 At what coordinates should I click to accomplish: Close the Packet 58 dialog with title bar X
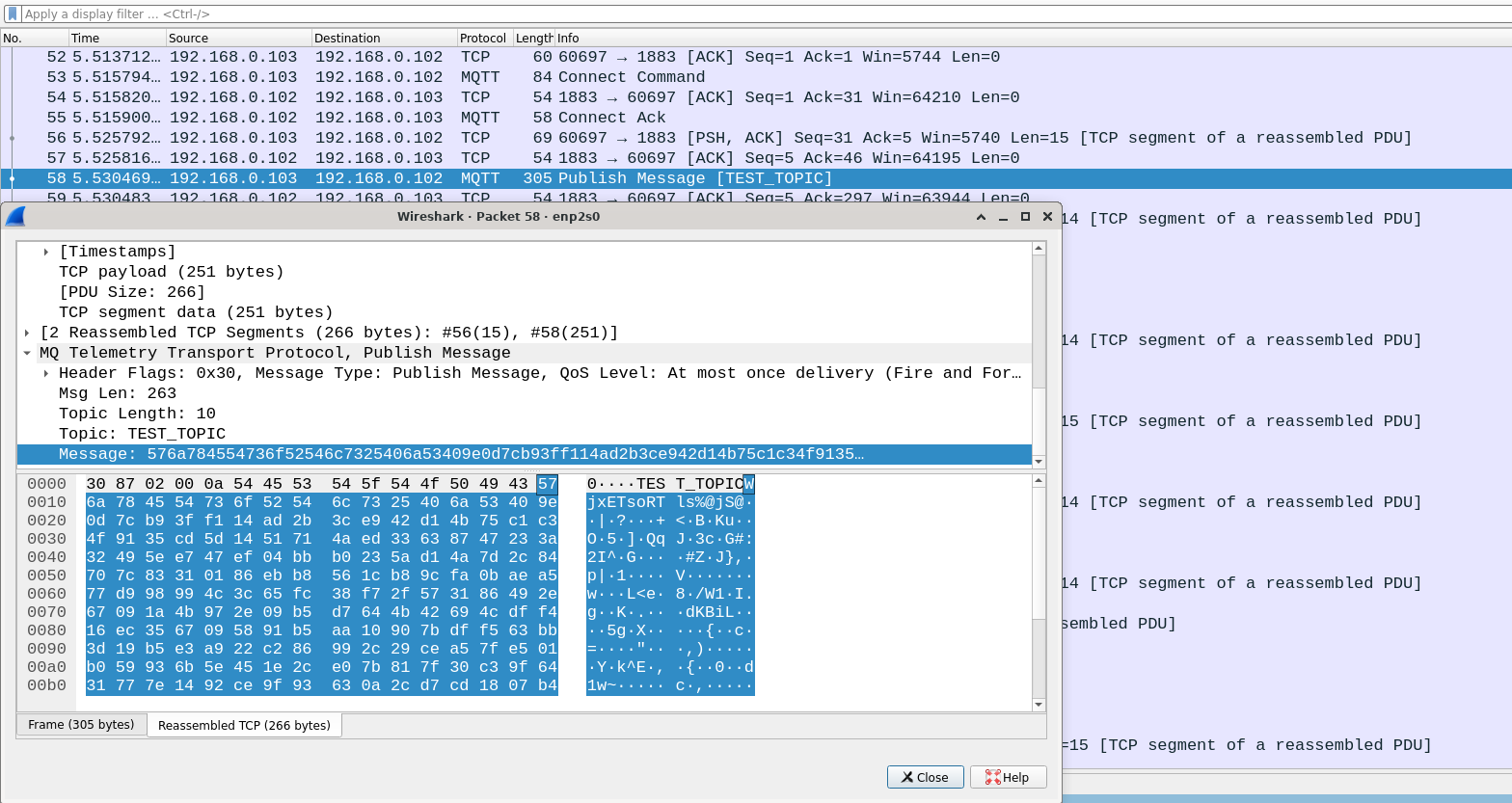1047,217
